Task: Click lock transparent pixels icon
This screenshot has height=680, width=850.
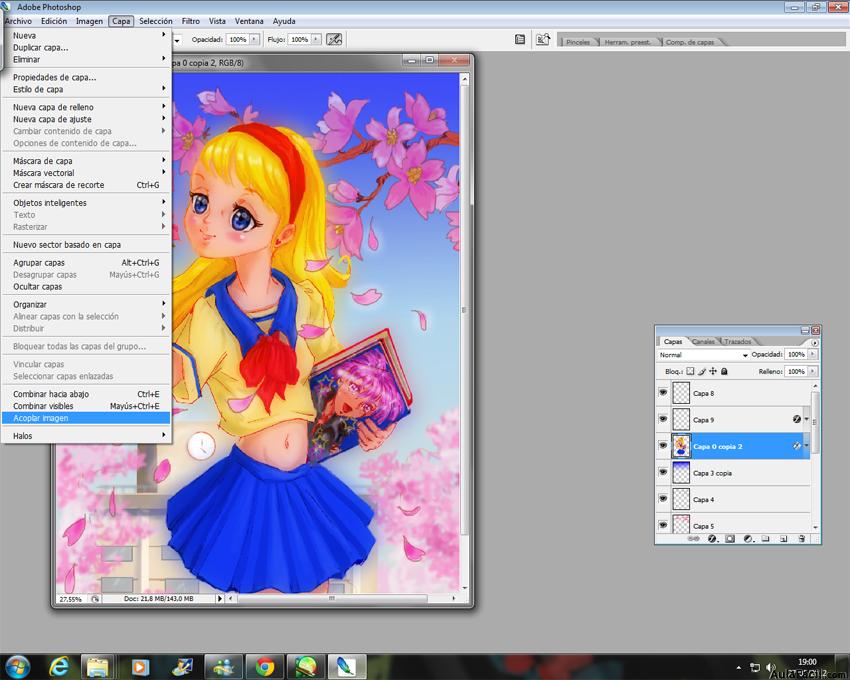Action: point(690,371)
